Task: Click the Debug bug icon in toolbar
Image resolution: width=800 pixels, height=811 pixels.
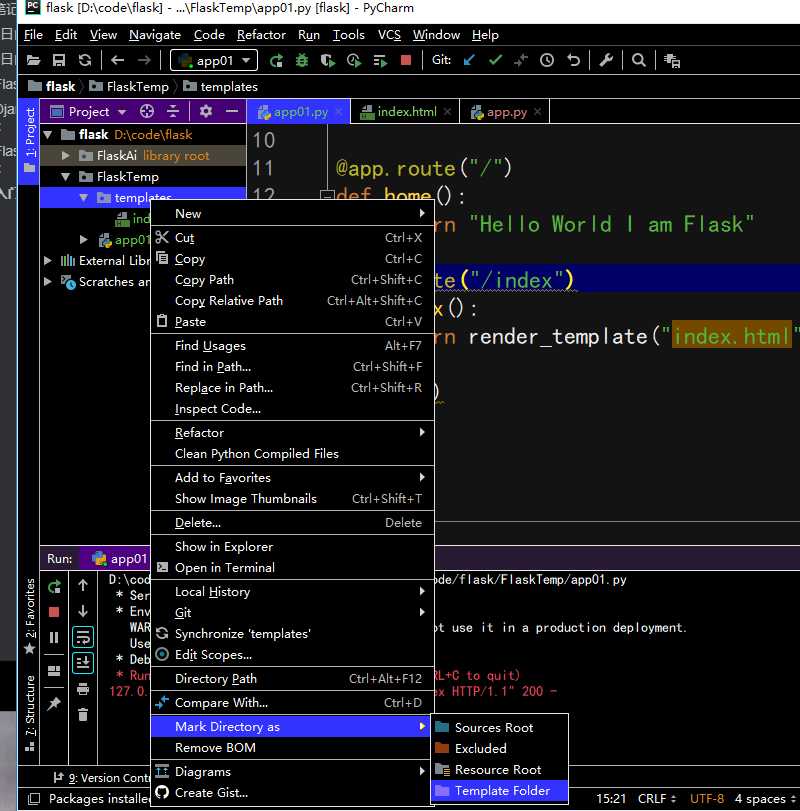Action: click(302, 61)
